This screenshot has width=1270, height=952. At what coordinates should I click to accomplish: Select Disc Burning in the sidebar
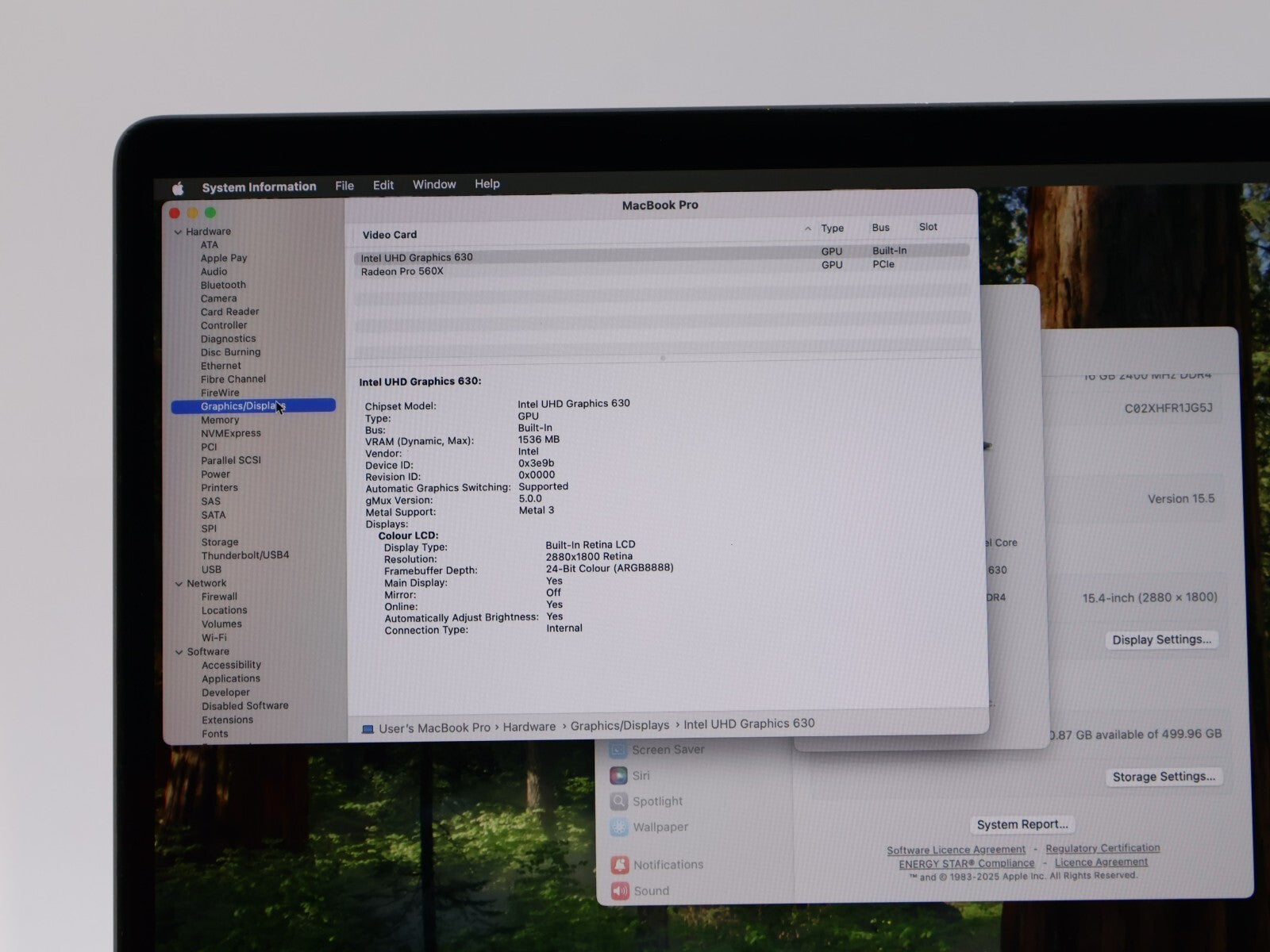pos(230,352)
